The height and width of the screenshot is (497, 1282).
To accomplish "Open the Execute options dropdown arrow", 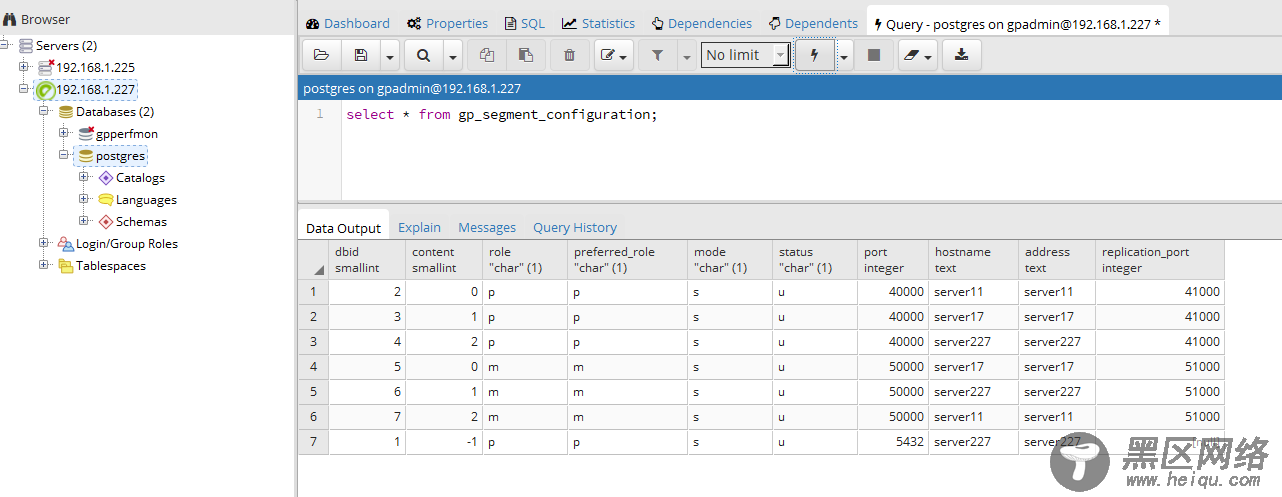I will coord(843,55).
